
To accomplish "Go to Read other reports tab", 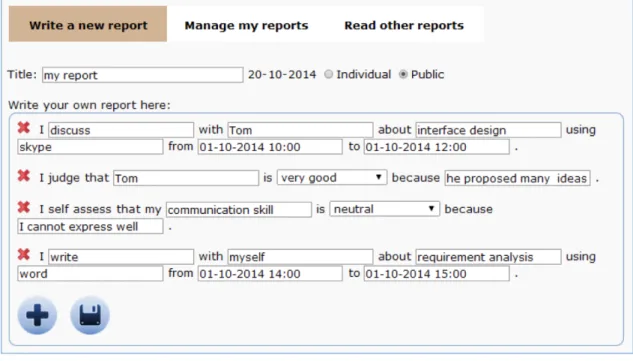I will click(404, 25).
